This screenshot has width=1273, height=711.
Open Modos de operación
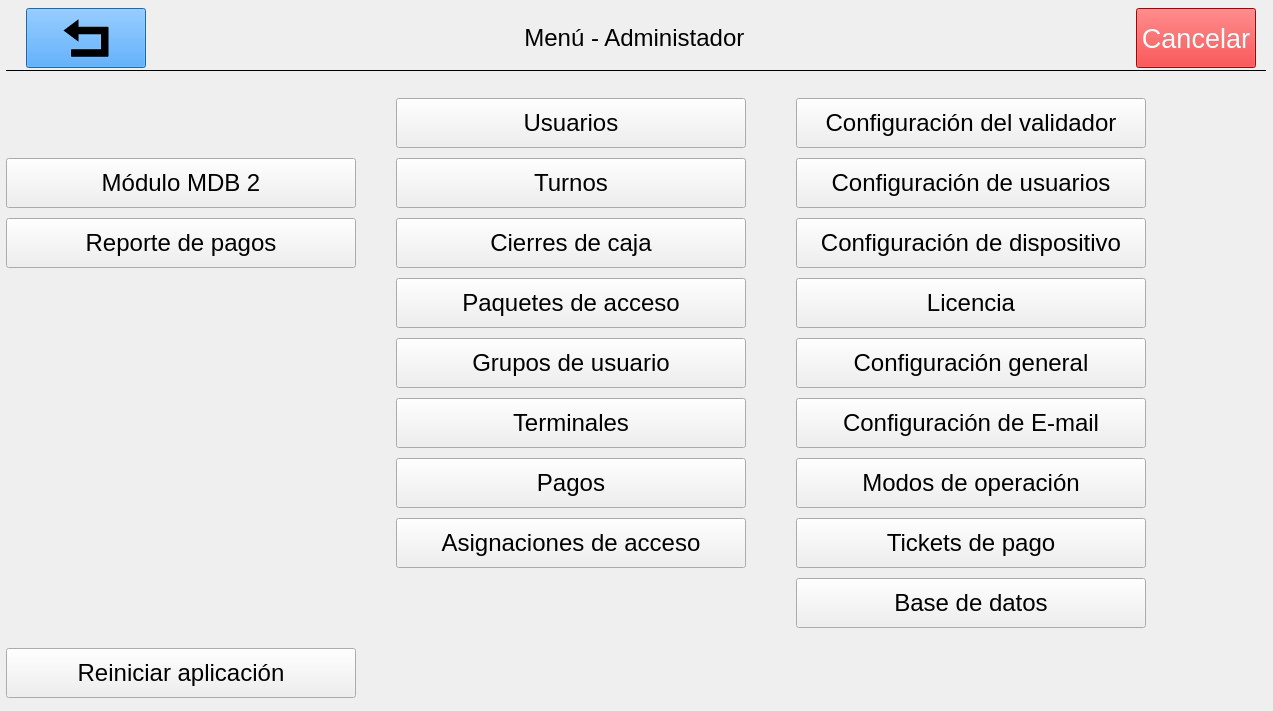click(x=970, y=483)
